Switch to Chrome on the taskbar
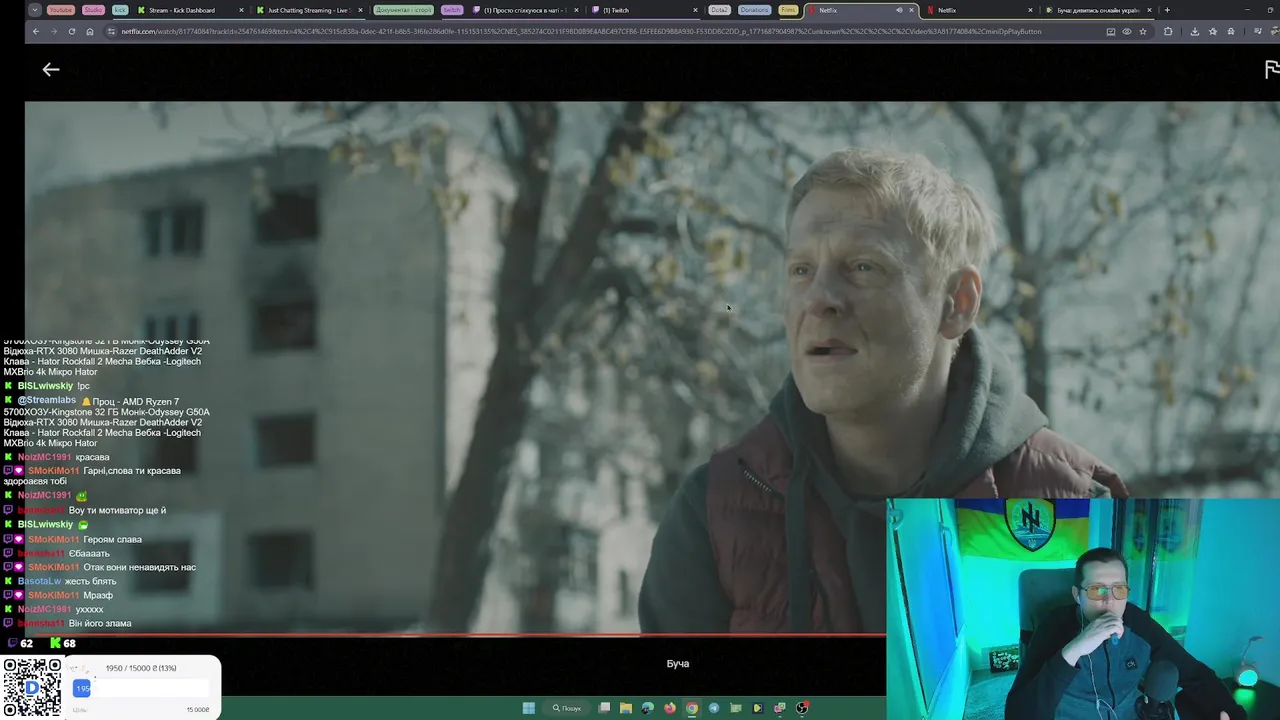Image resolution: width=1280 pixels, height=720 pixels. (692, 708)
